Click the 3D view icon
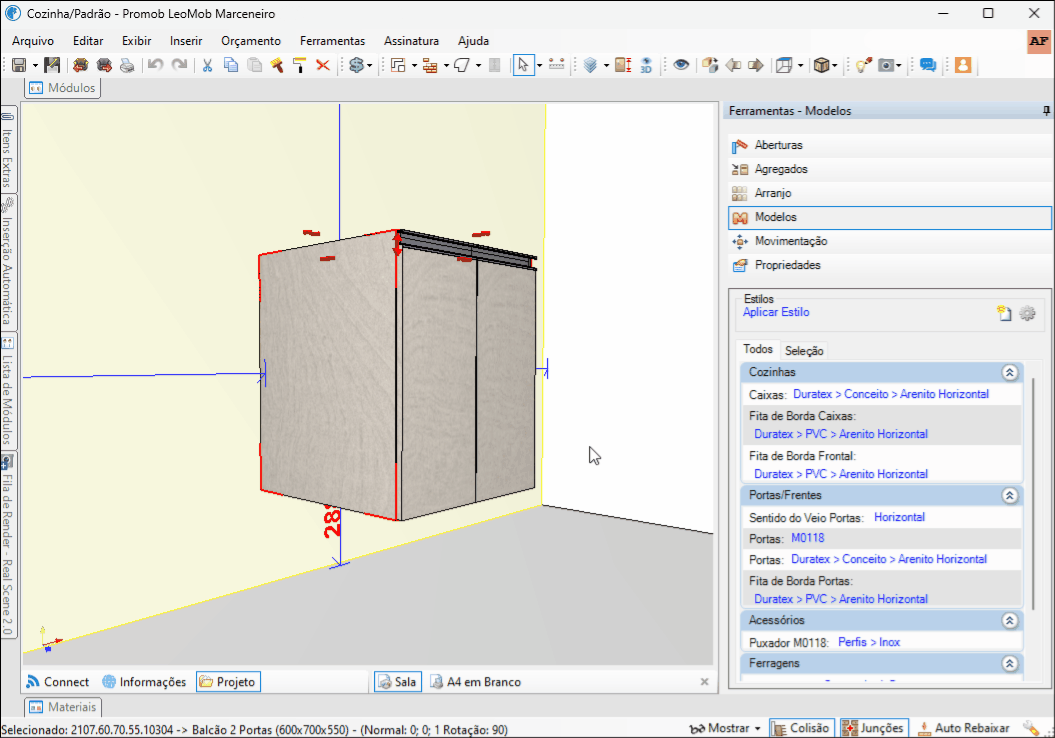Image resolution: width=1055 pixels, height=738 pixels. (x=646, y=65)
